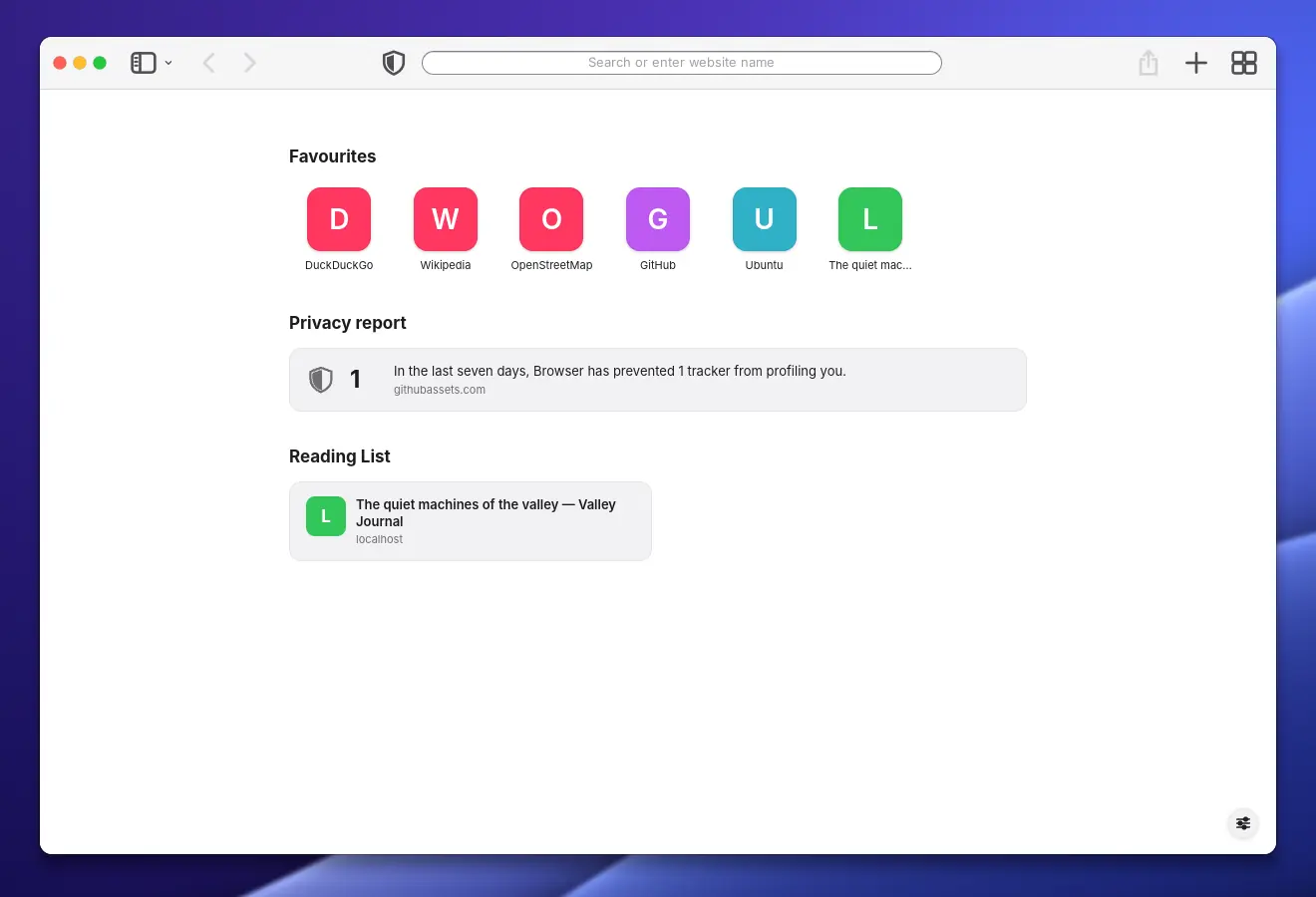Click the green L reading list icon
1316x897 pixels.
326,516
